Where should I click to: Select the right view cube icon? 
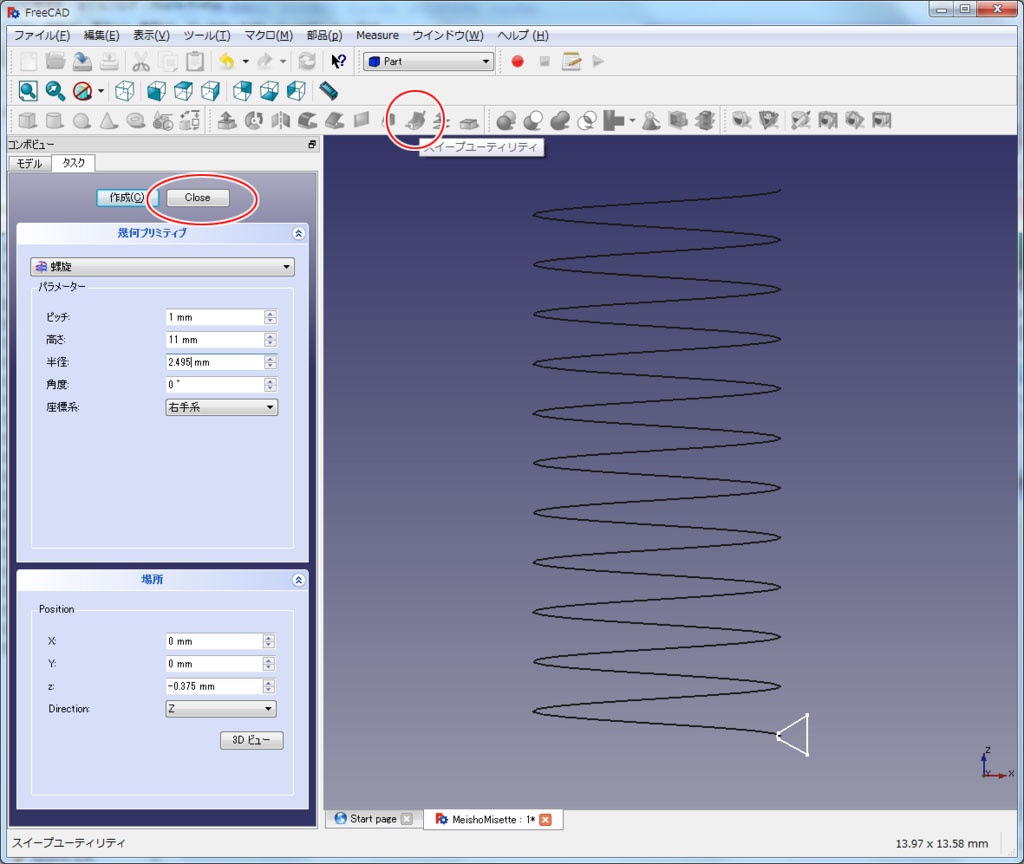[x=210, y=91]
